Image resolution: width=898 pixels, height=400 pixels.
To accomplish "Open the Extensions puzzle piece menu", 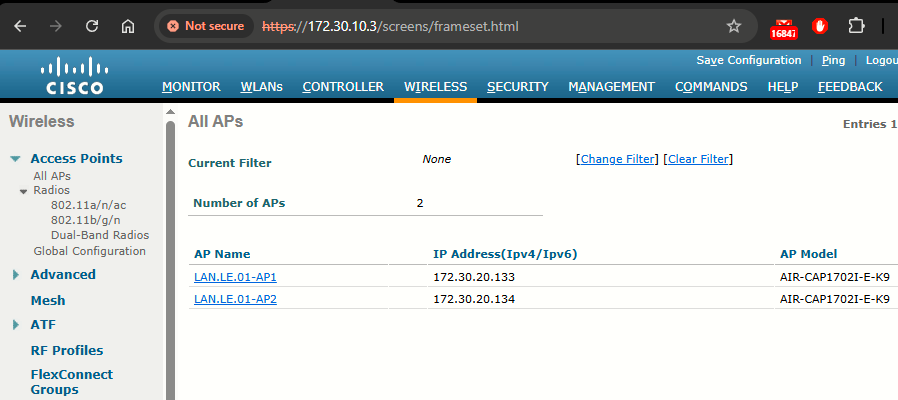I will click(856, 26).
